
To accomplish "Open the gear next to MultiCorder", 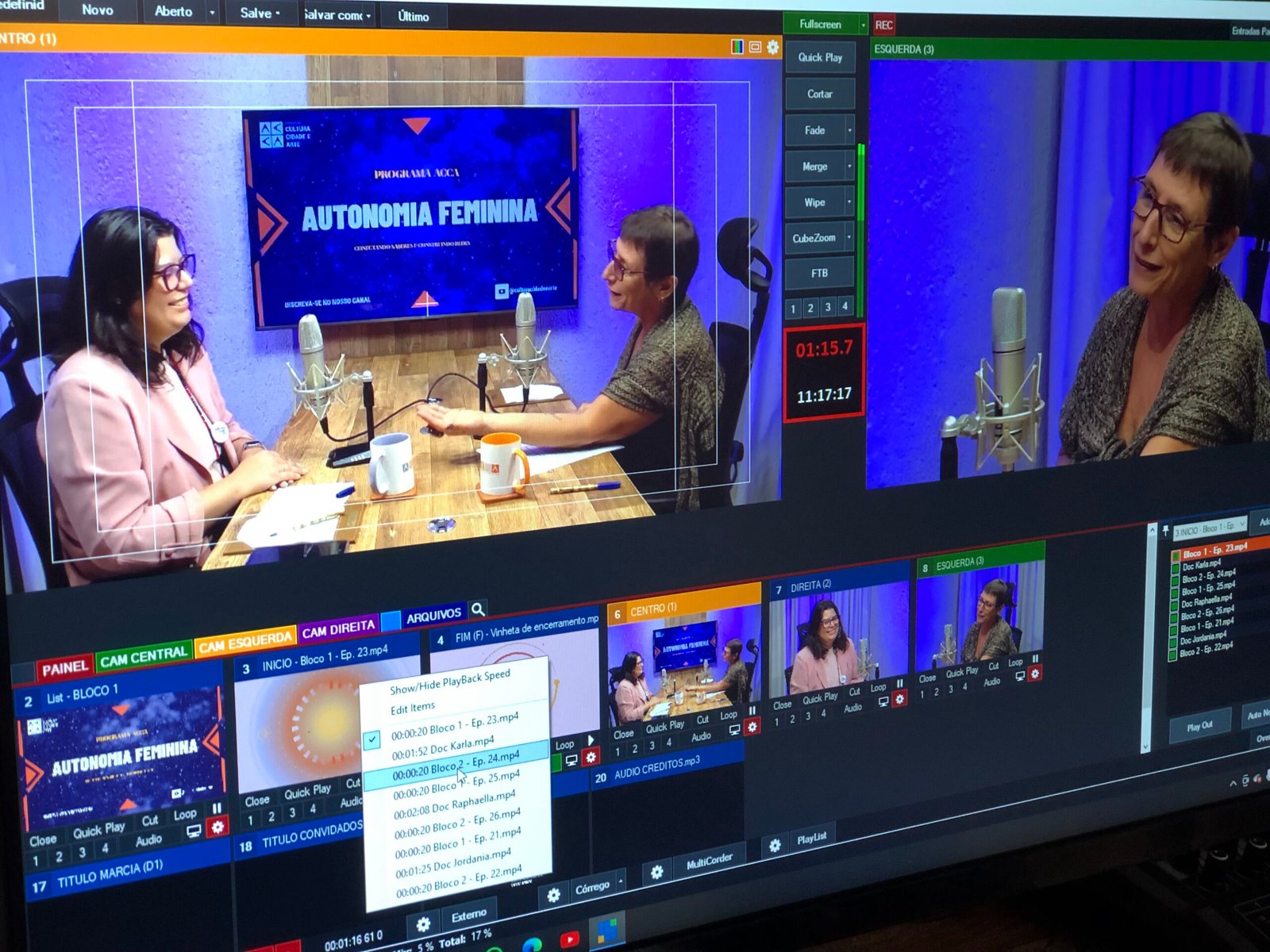I will [656, 872].
